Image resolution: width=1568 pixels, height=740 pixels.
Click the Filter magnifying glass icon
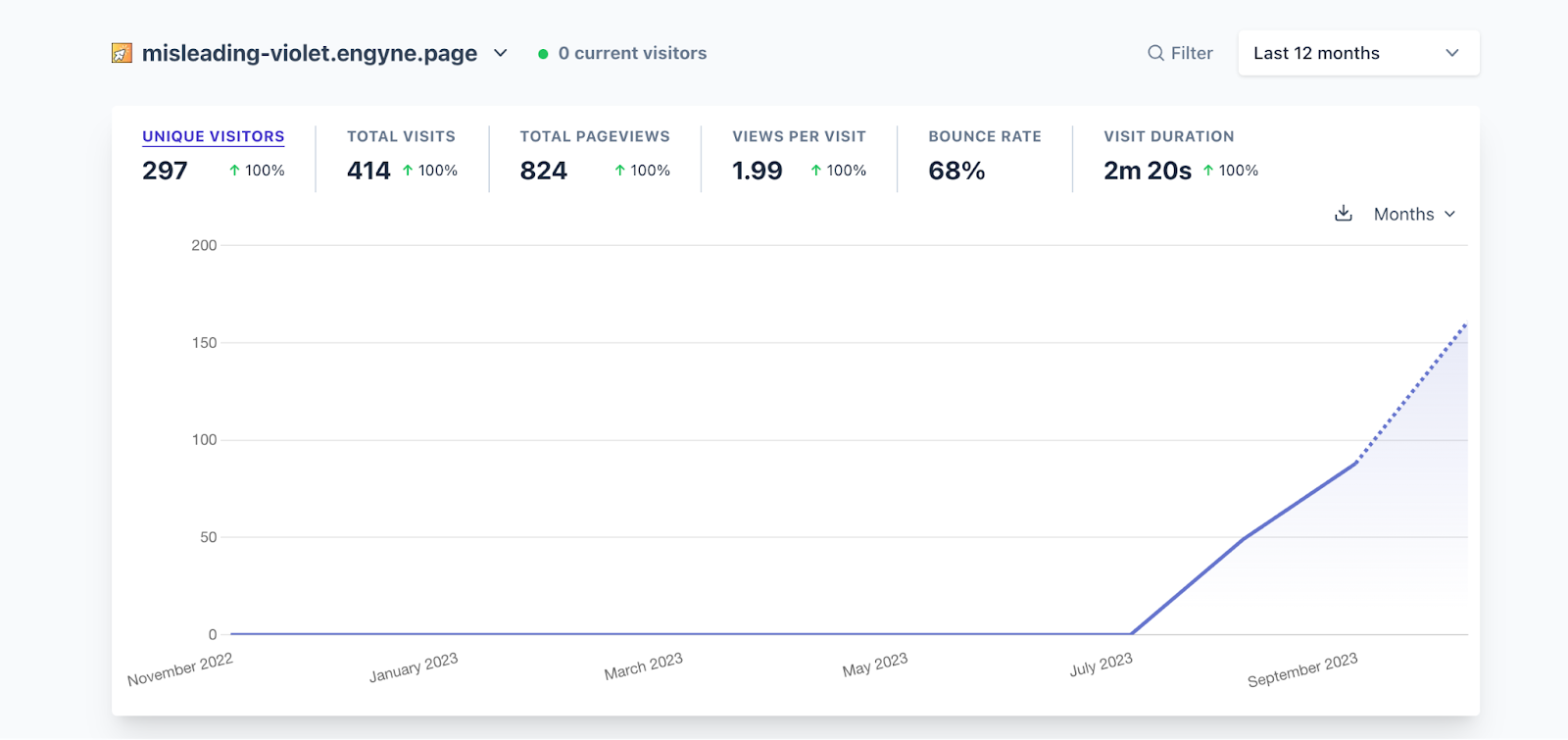pos(1156,53)
